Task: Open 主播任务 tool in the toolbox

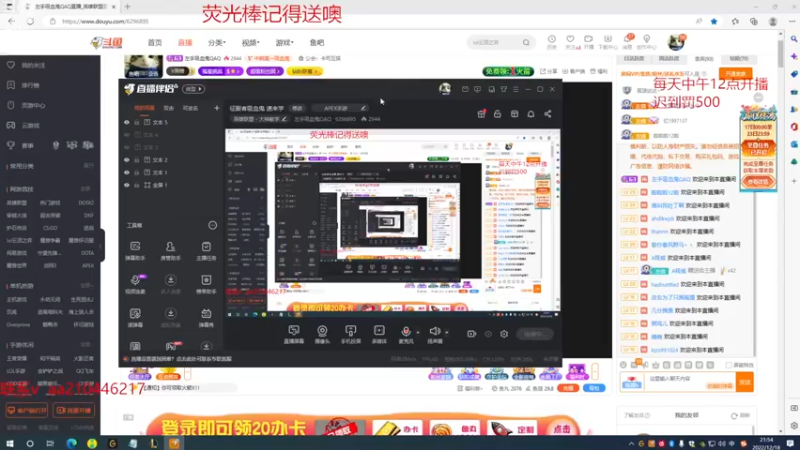Action: click(206, 251)
